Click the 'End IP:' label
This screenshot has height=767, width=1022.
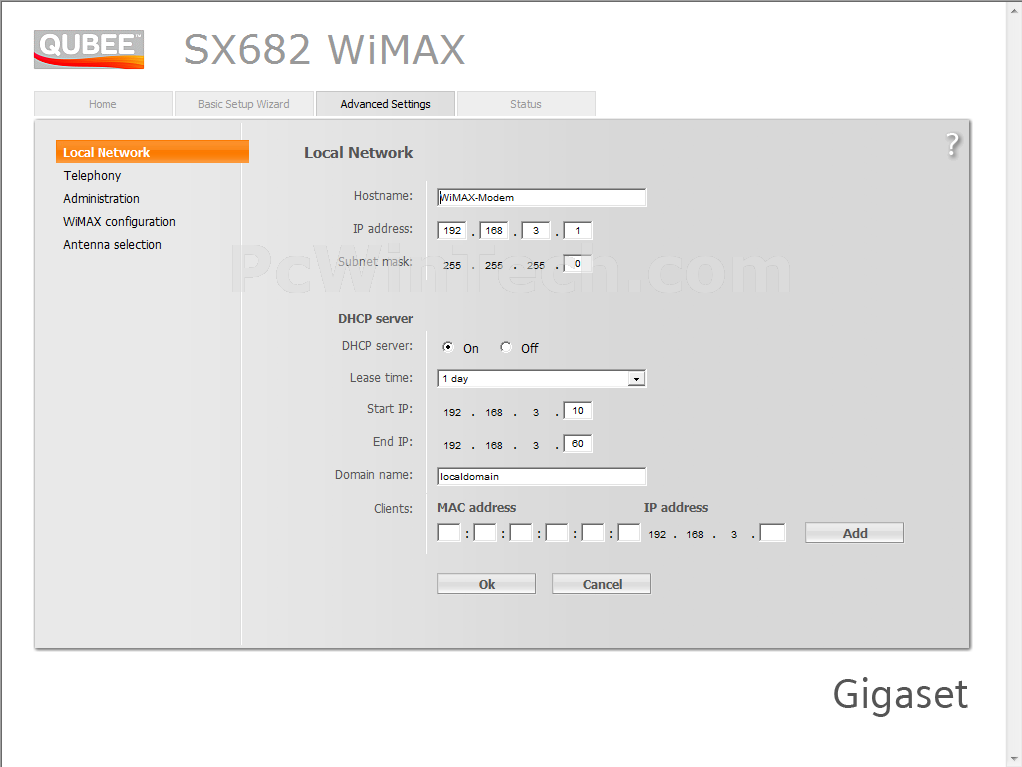(393, 442)
